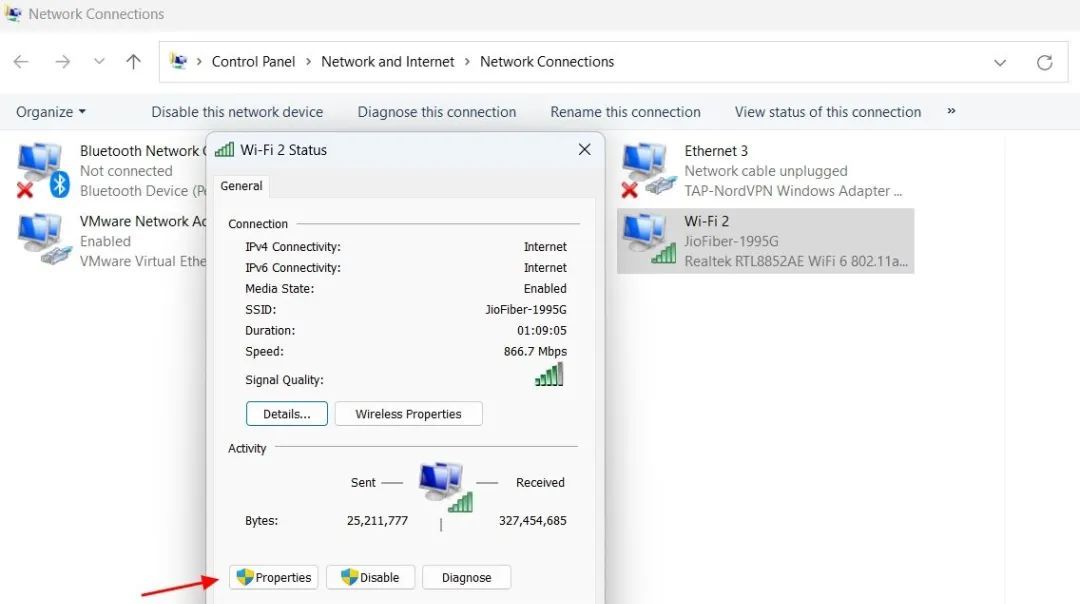This screenshot has width=1080, height=604.
Task: Click the Network Connections icon in address bar
Action: point(177,61)
